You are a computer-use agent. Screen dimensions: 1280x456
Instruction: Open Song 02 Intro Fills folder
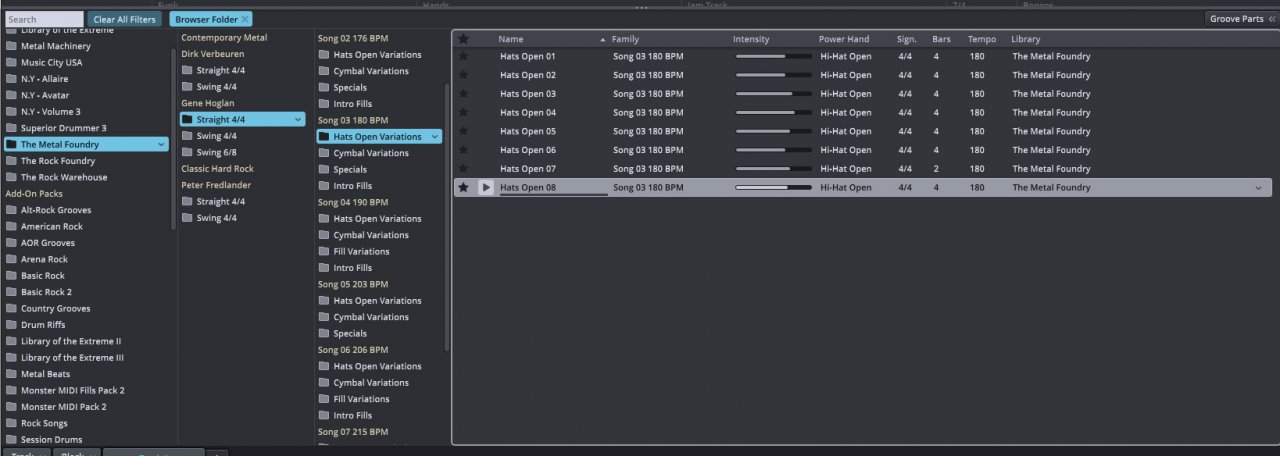point(345,104)
